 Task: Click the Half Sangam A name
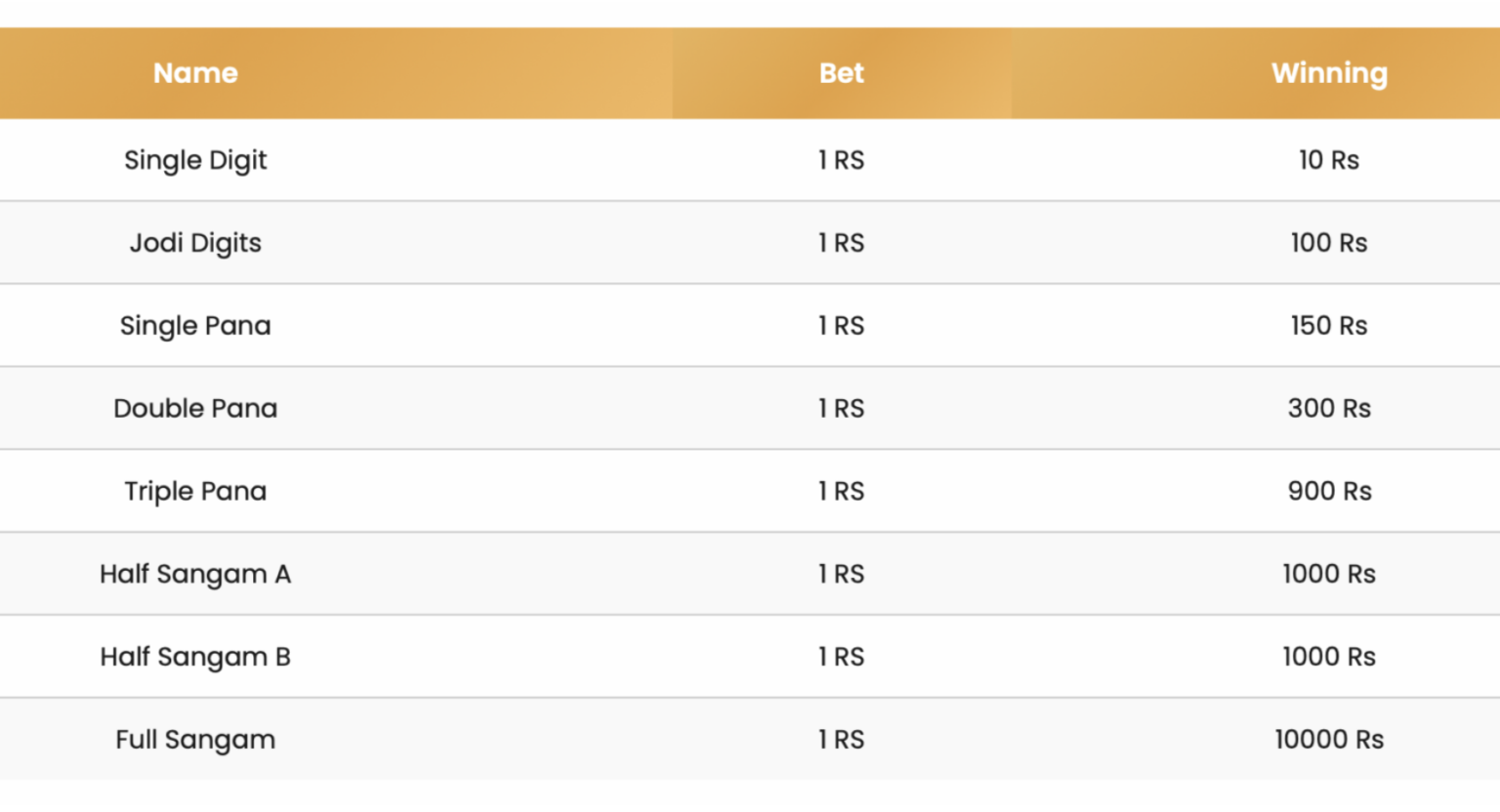click(195, 574)
